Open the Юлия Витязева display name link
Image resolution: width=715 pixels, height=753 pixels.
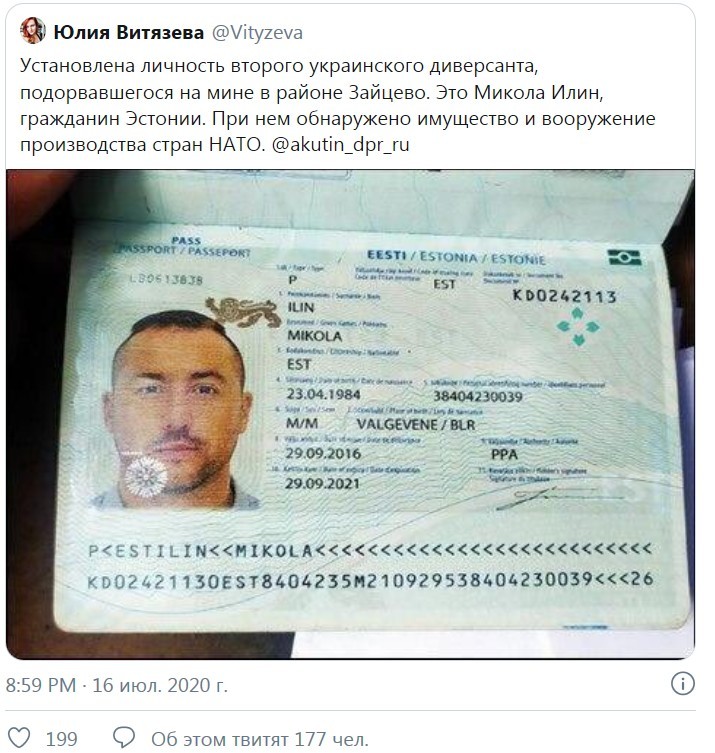coord(129,33)
